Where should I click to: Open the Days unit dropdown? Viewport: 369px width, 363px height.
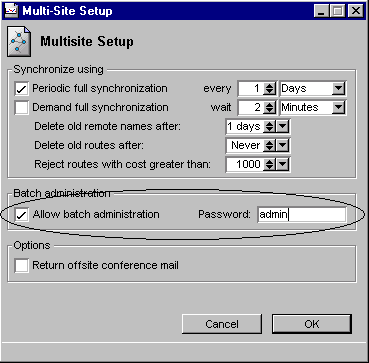[338, 89]
